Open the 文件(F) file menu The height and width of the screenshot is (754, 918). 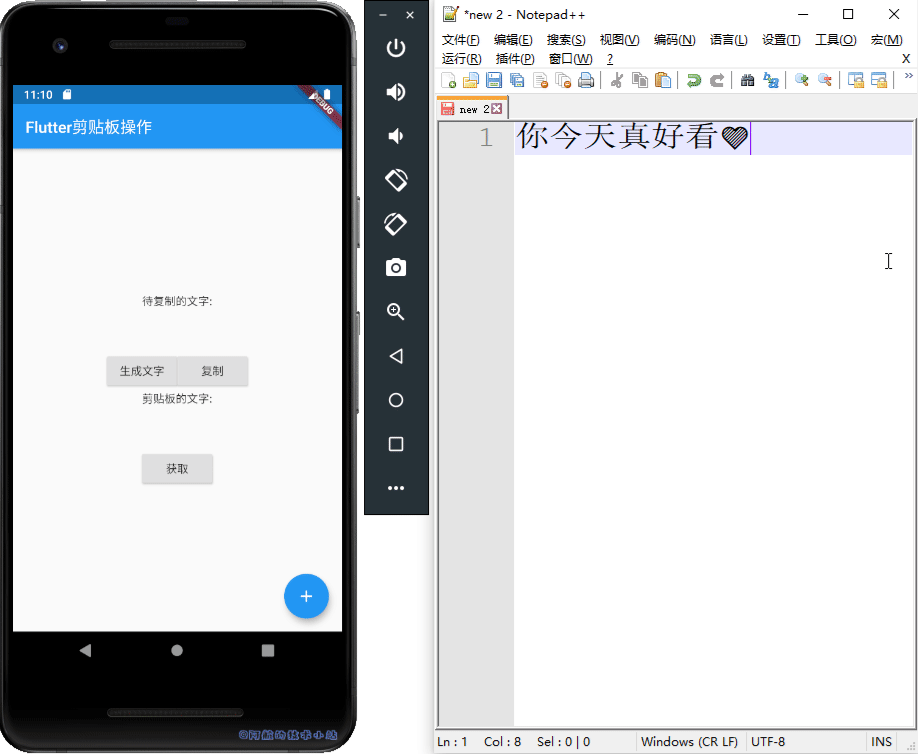pos(461,40)
